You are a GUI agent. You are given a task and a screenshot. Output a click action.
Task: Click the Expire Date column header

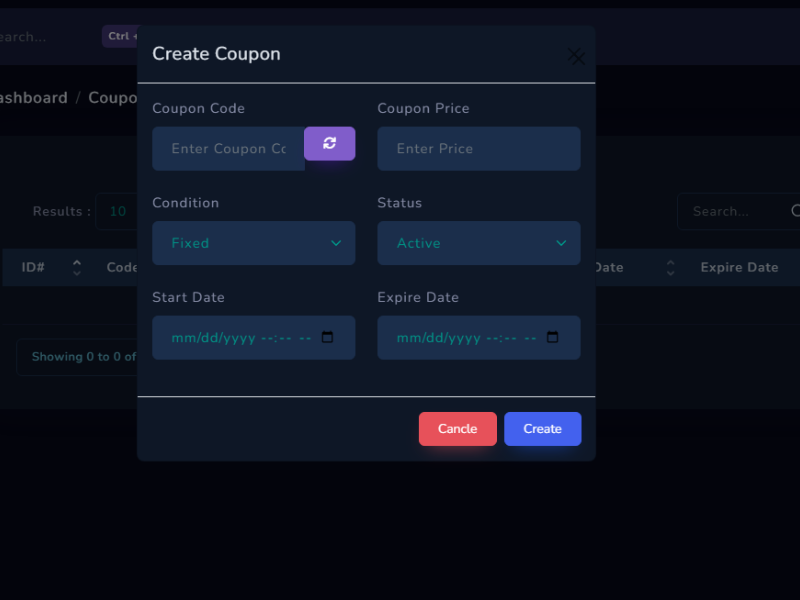(739, 268)
